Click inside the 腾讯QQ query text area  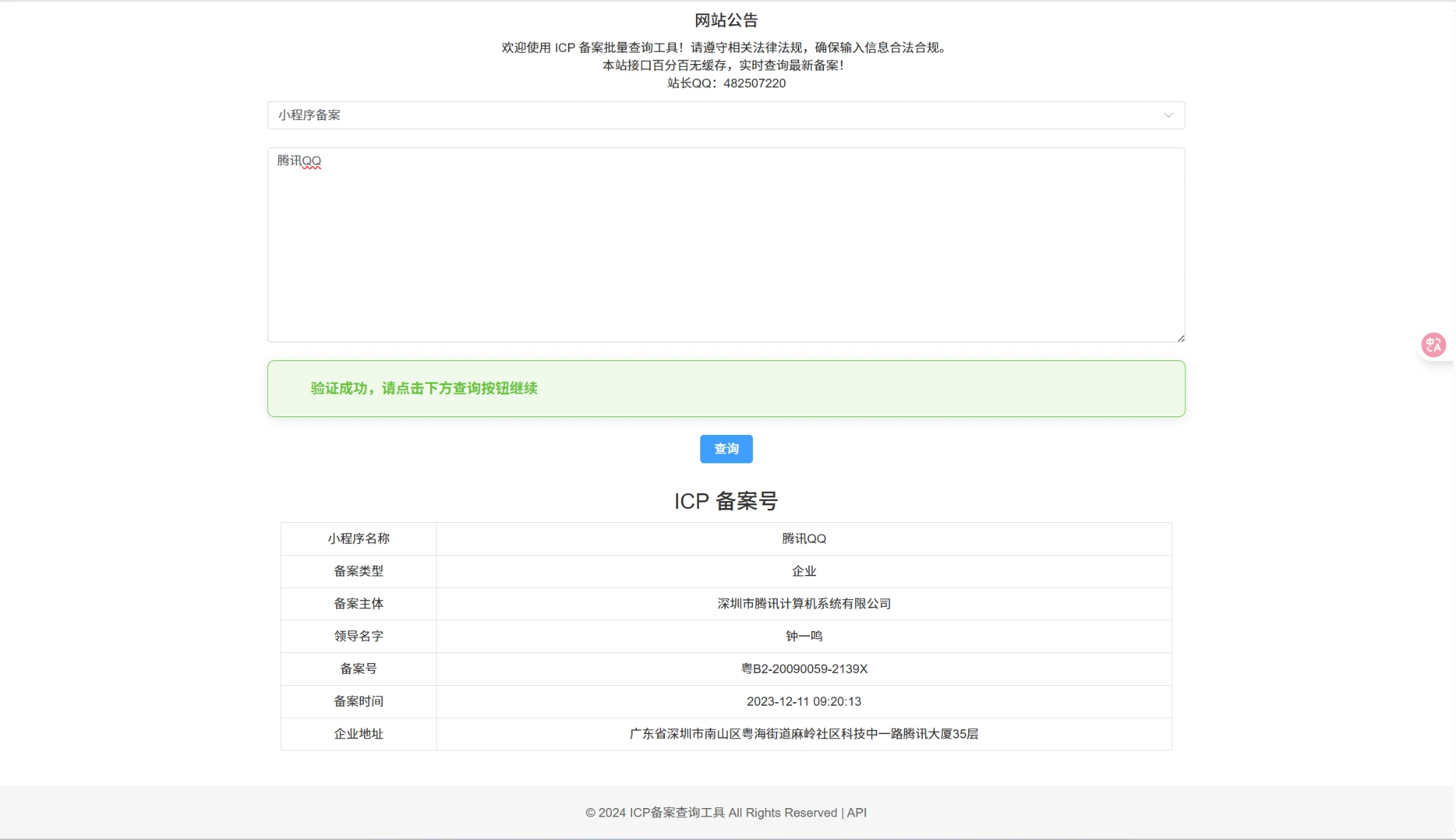(x=725, y=244)
